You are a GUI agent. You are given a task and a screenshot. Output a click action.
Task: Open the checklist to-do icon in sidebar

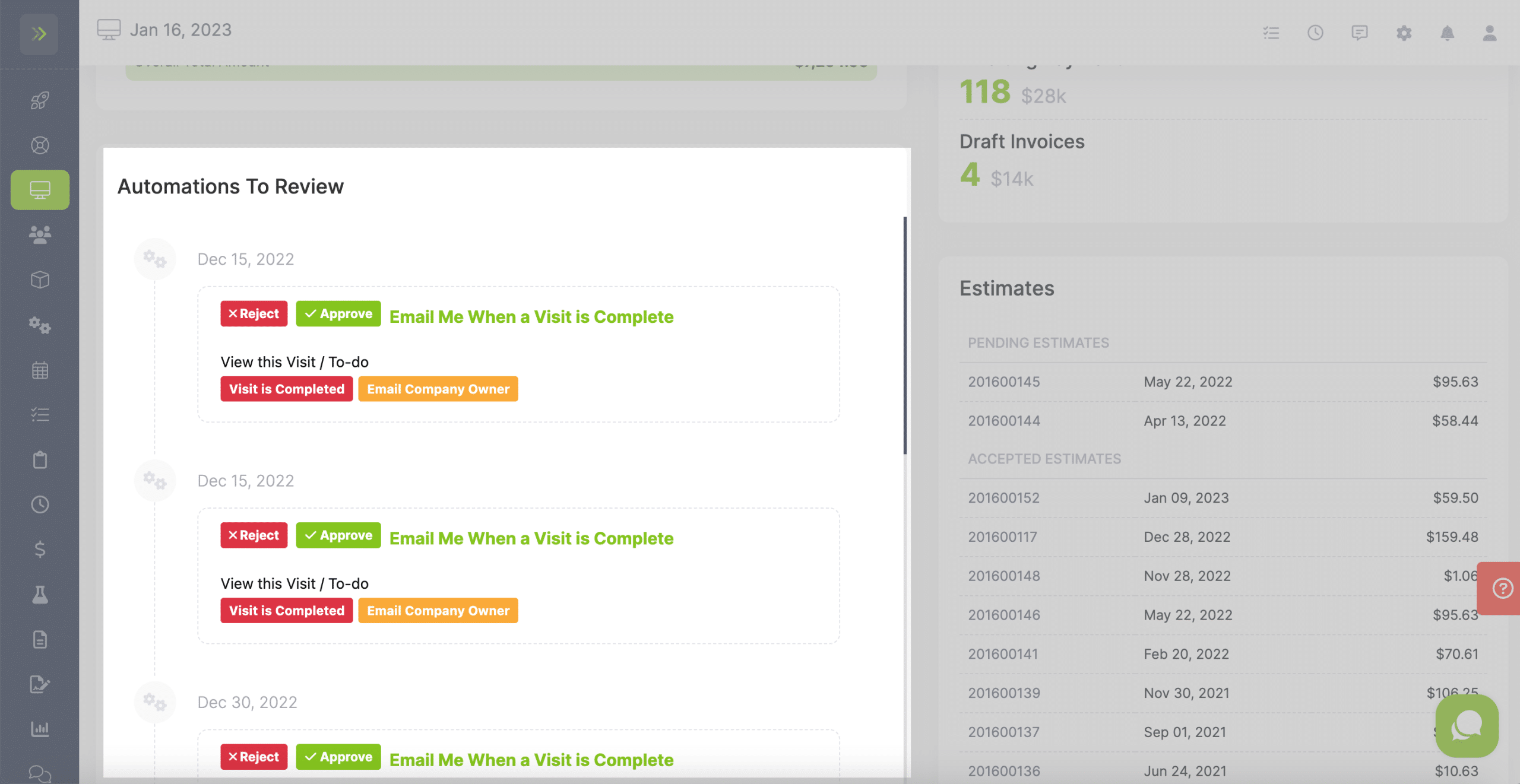[x=40, y=414]
